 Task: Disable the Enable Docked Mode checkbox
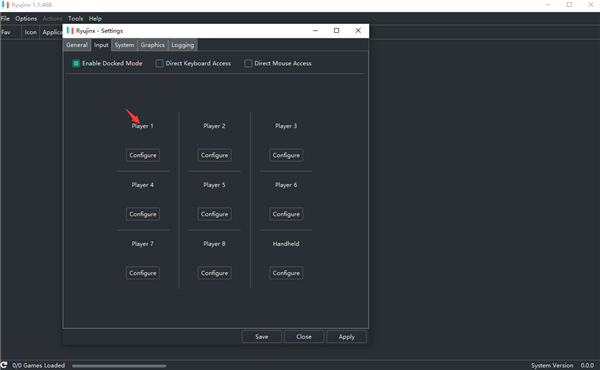click(x=76, y=64)
